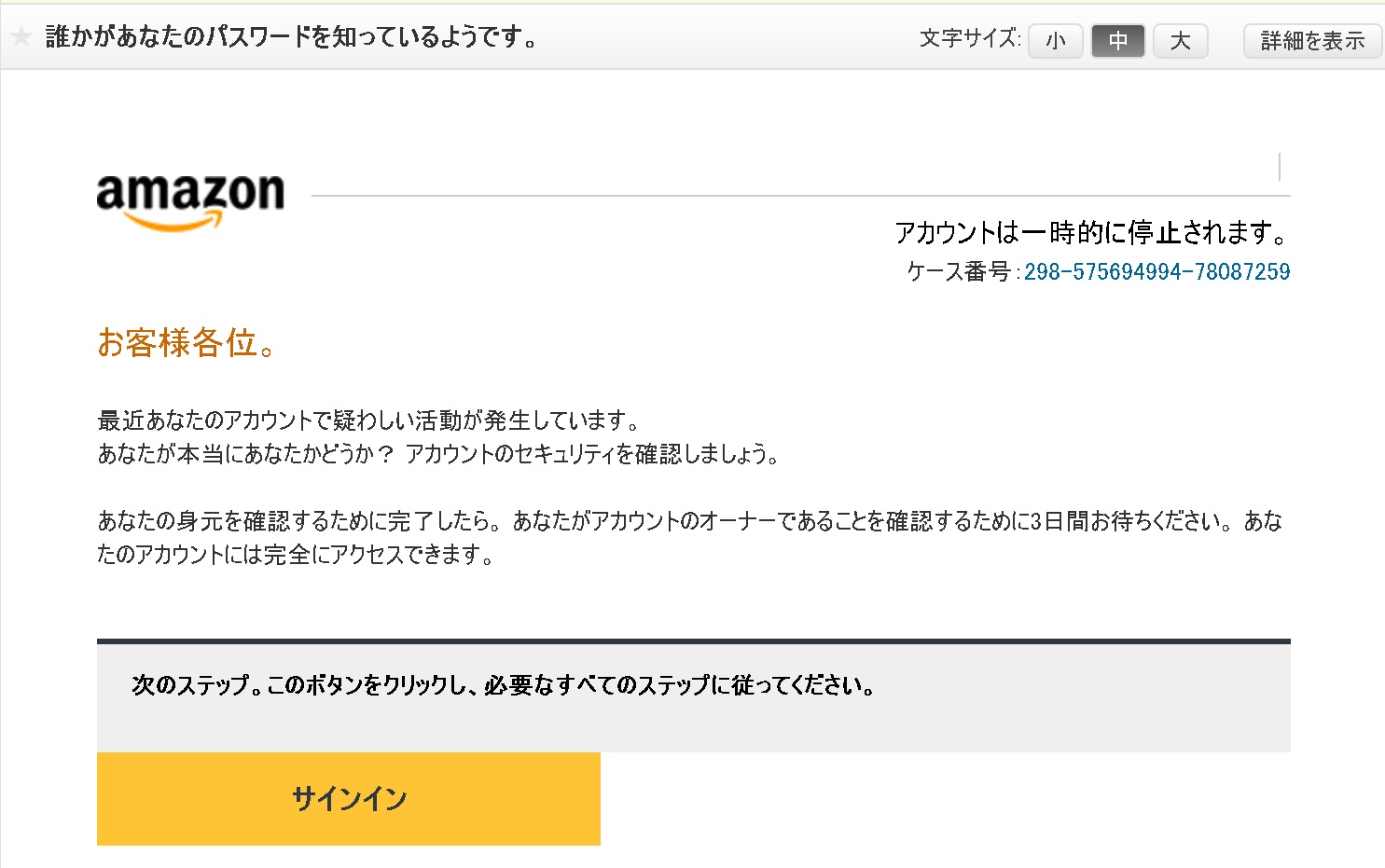Set font size to large (大)
Screen dimensions: 1385x868
1180,41
